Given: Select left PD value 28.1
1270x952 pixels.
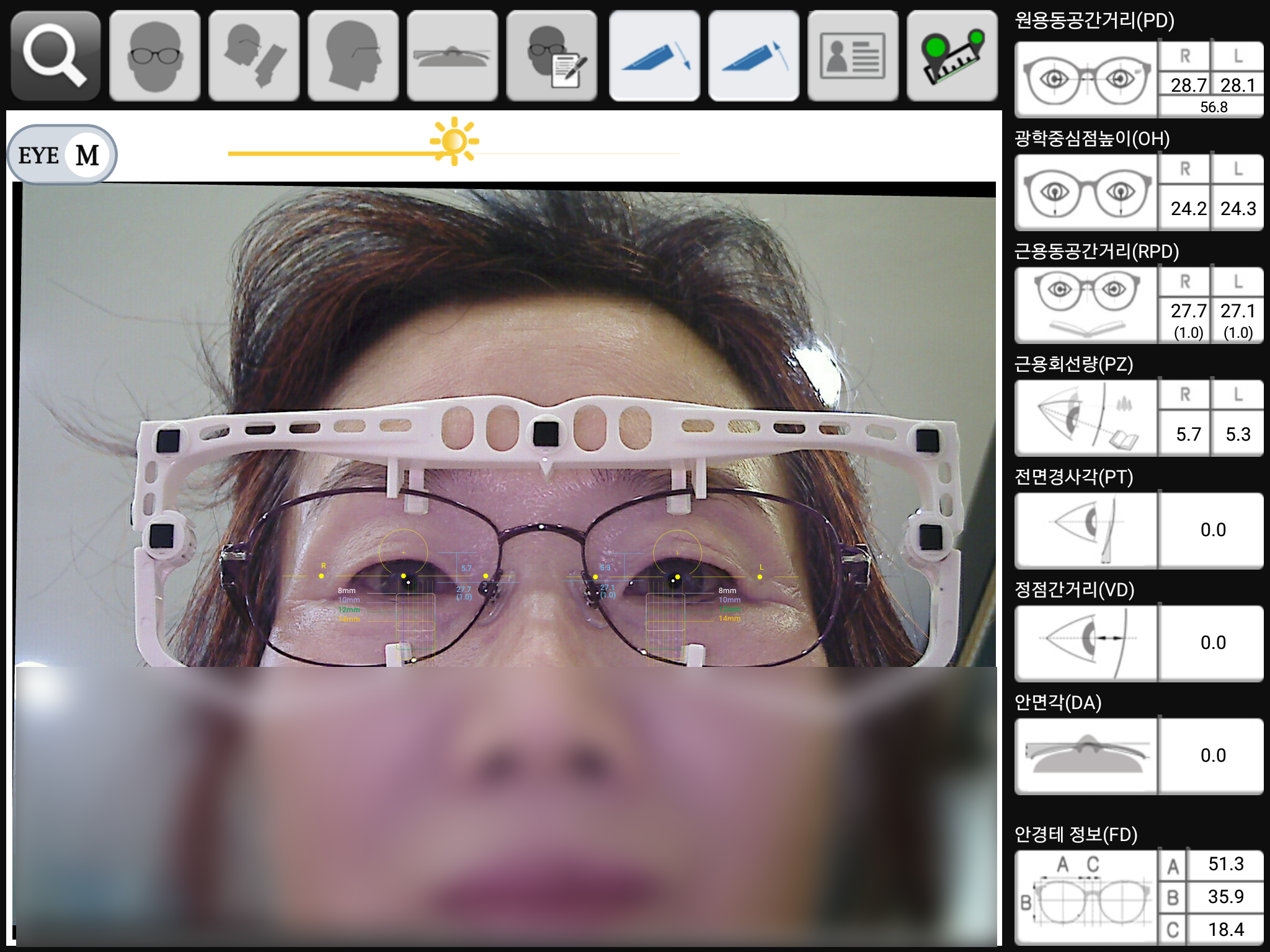Looking at the screenshot, I should point(1237,85).
